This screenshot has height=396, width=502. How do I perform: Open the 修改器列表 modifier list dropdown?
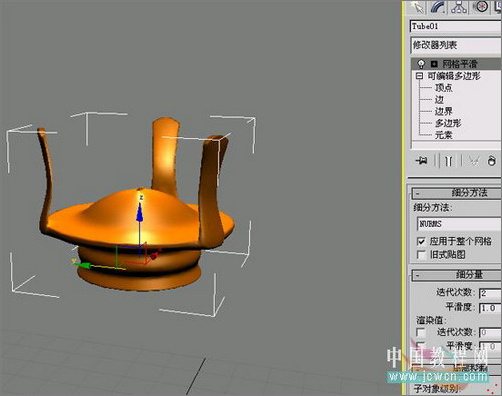[456, 45]
